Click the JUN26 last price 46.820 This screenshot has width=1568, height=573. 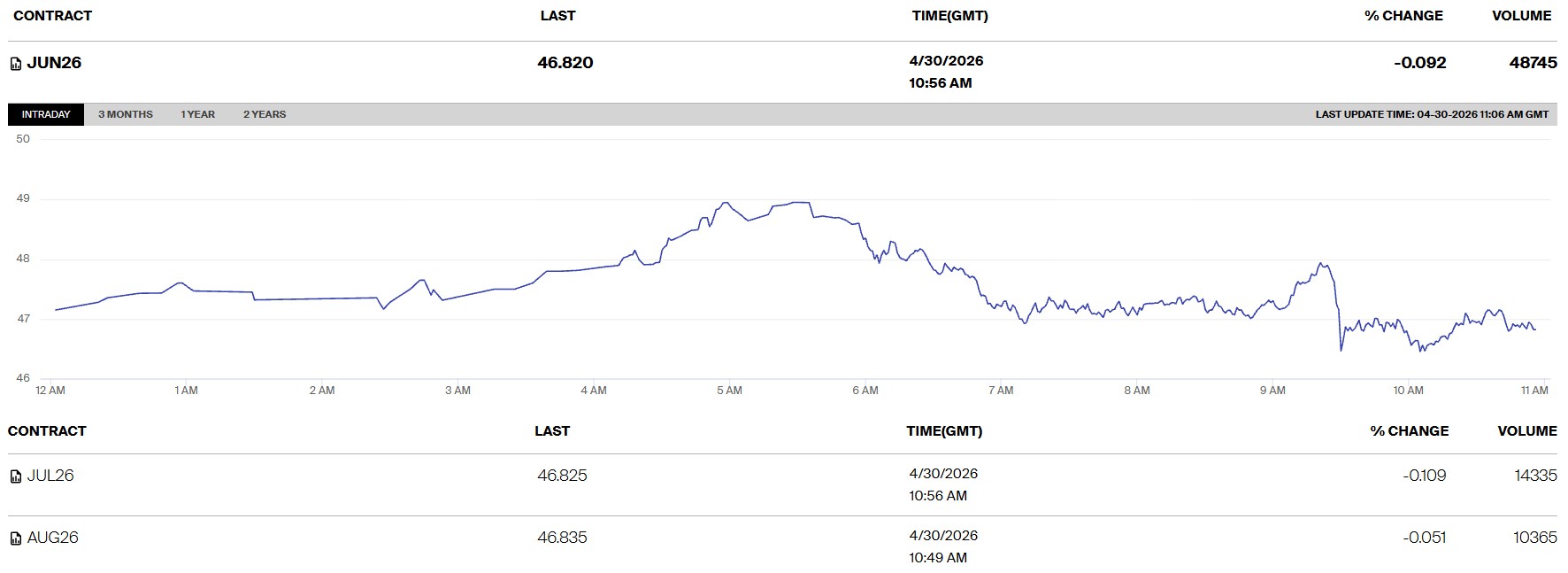click(565, 63)
